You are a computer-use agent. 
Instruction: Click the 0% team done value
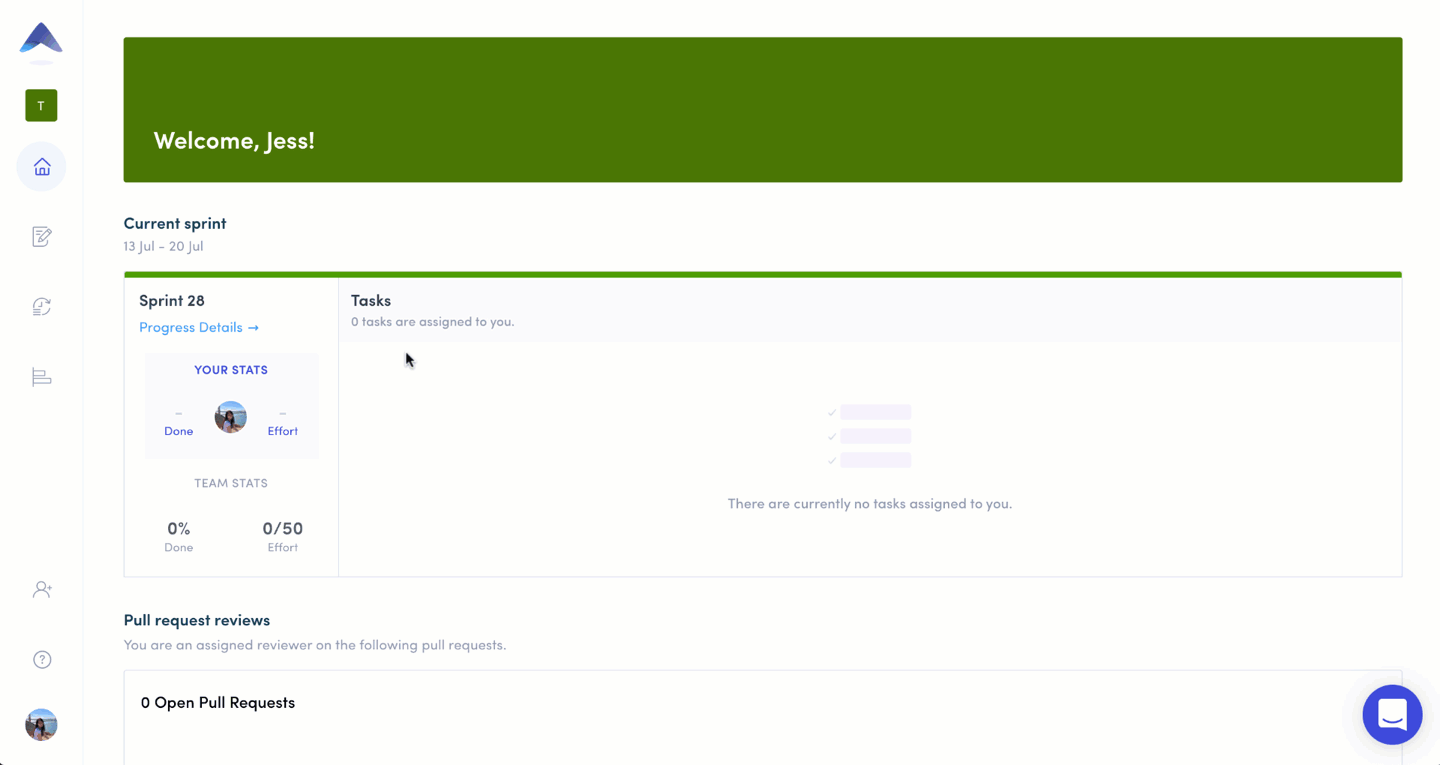(179, 528)
